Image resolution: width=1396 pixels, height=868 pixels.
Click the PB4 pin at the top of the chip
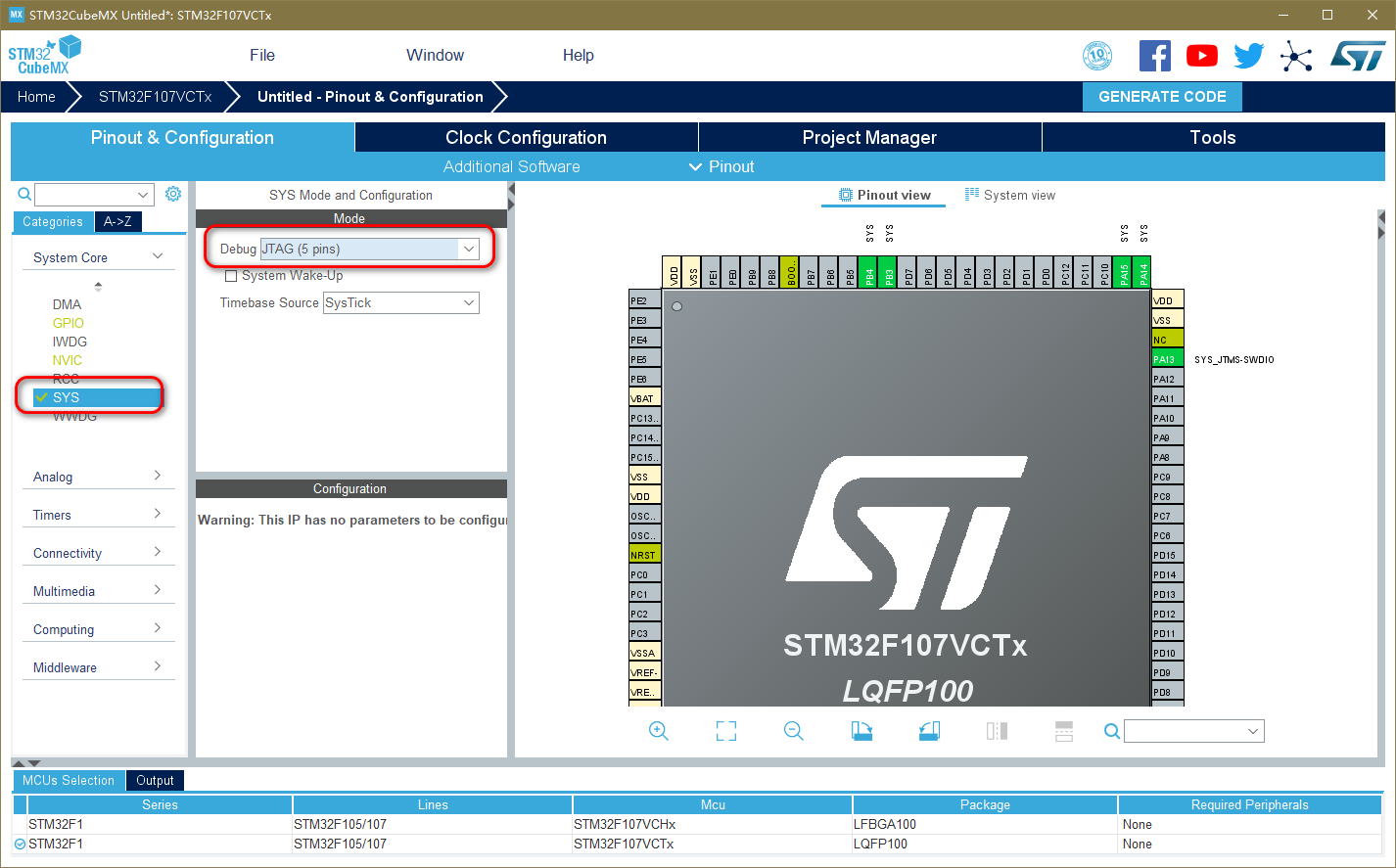coord(868,273)
